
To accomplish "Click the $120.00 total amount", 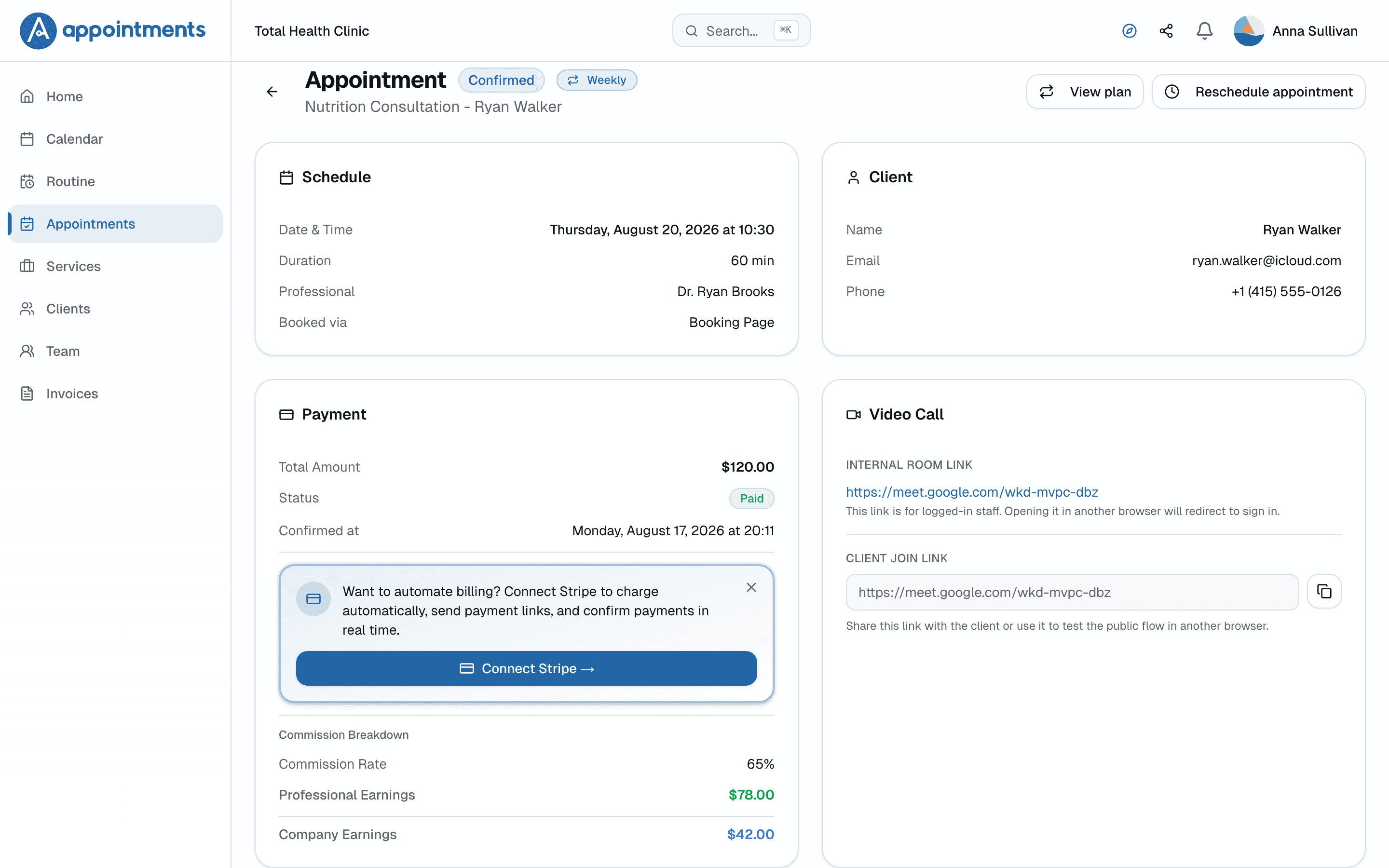I will [747, 467].
